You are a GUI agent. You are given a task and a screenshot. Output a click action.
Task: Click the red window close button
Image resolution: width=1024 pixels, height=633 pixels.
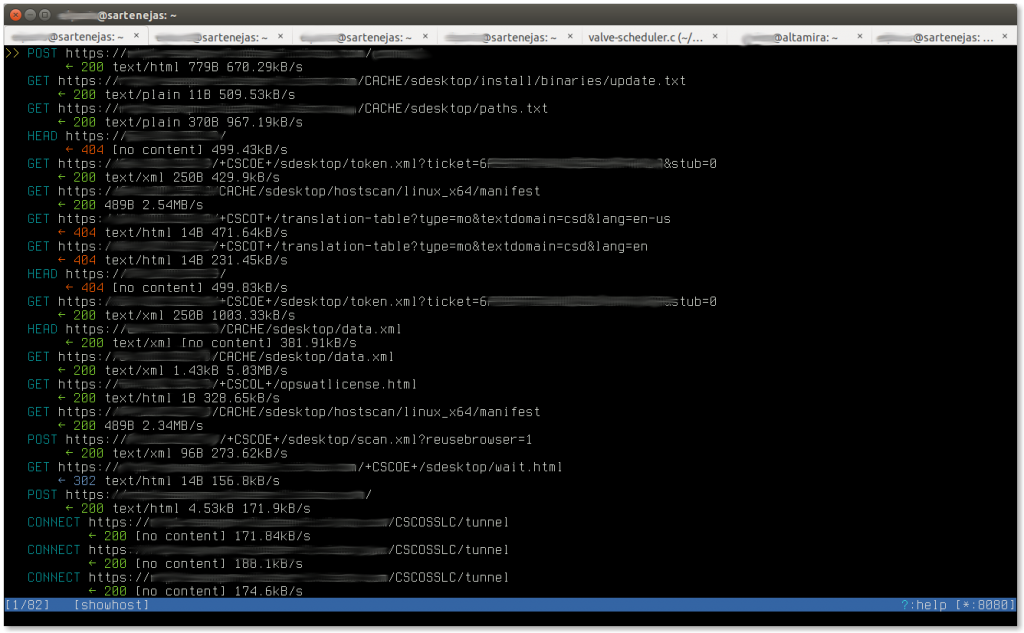click(13, 13)
